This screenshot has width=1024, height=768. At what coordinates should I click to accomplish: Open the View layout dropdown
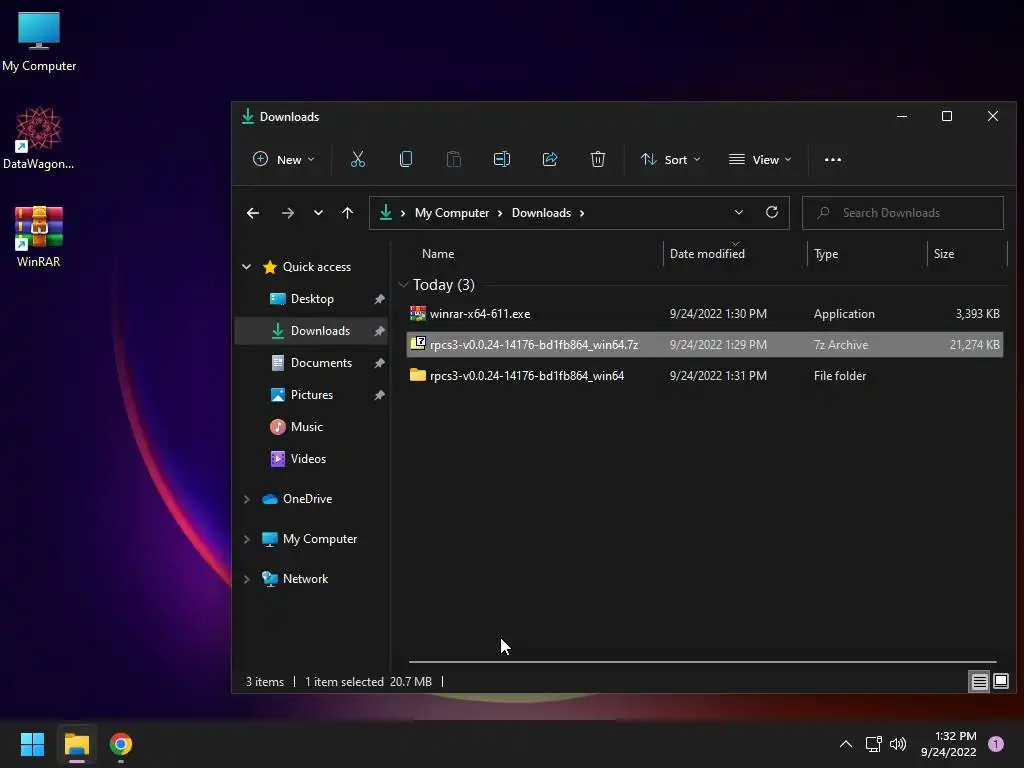point(760,159)
